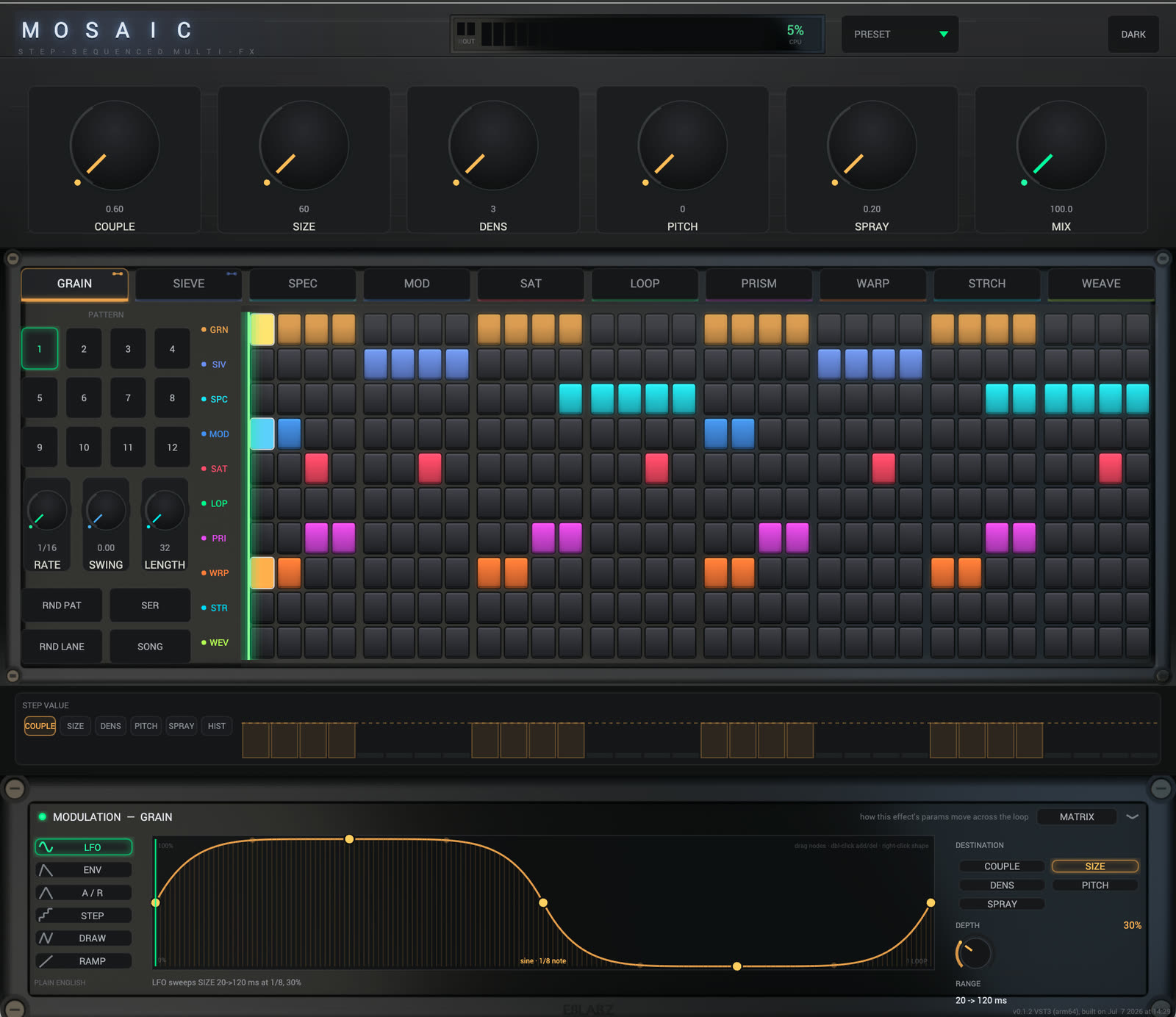Click round button at sequencer panel's top-left corner
The width and height of the screenshot is (1176, 1017).
[12, 259]
